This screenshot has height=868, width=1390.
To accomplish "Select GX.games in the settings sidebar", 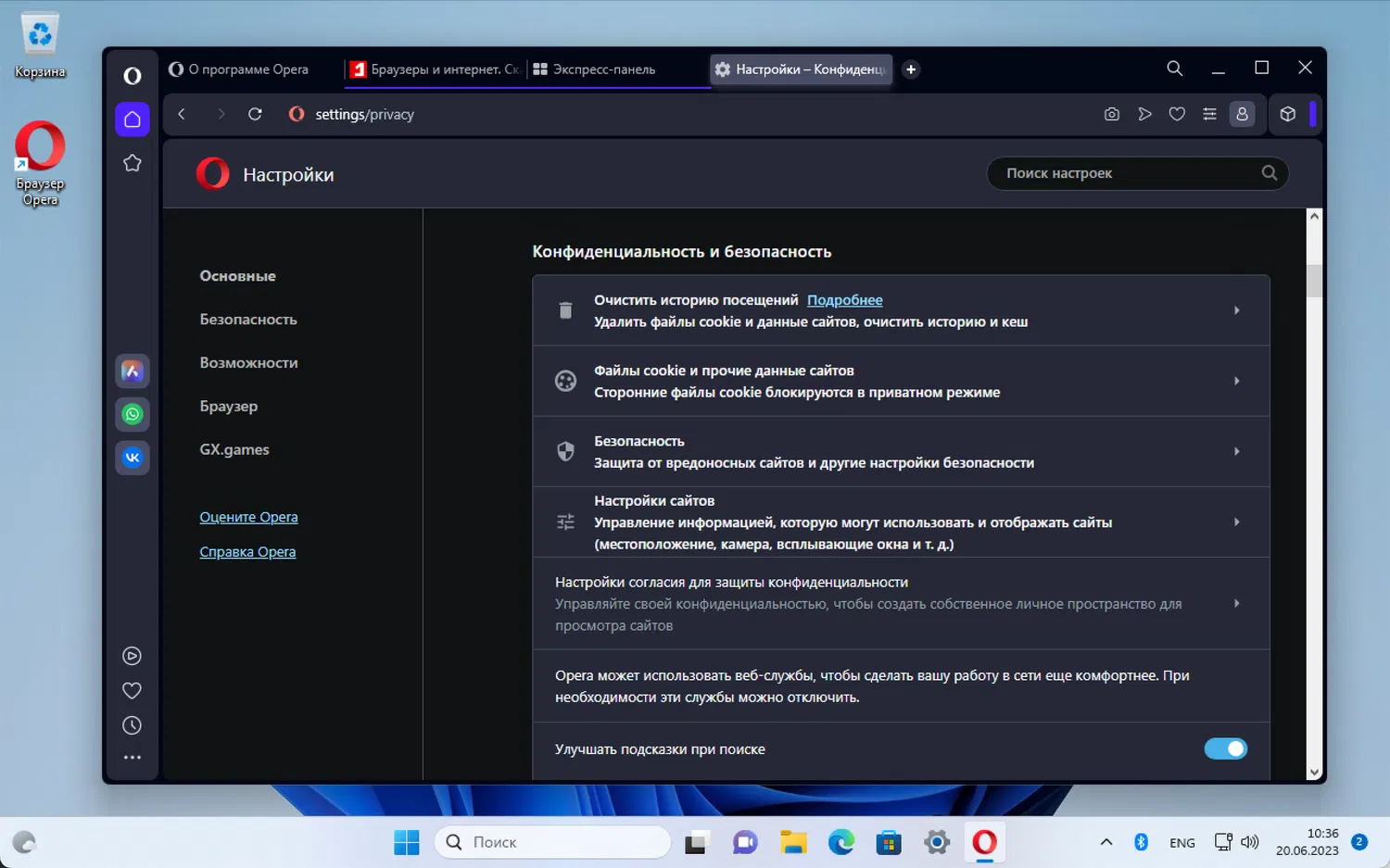I will [234, 449].
